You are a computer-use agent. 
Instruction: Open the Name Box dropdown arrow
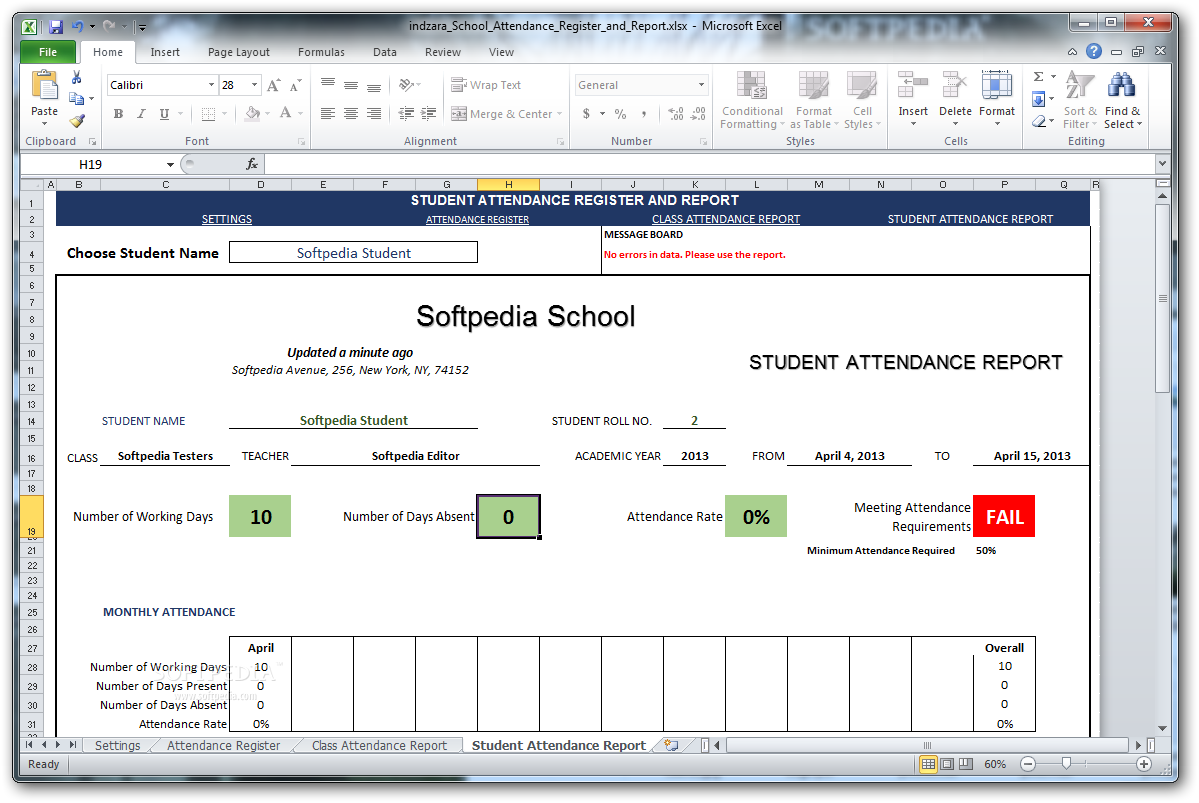(170, 164)
